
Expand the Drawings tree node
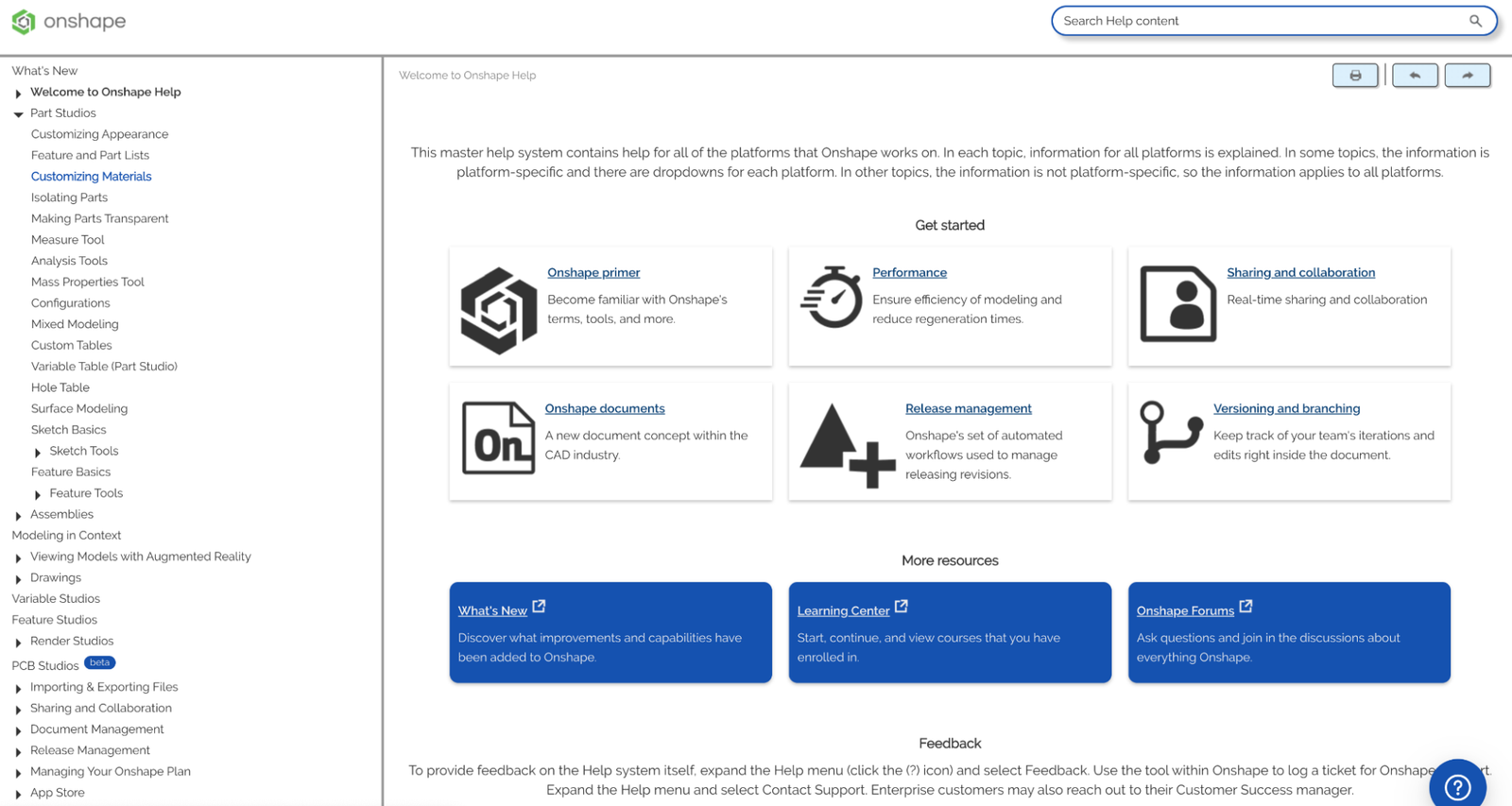(x=18, y=579)
